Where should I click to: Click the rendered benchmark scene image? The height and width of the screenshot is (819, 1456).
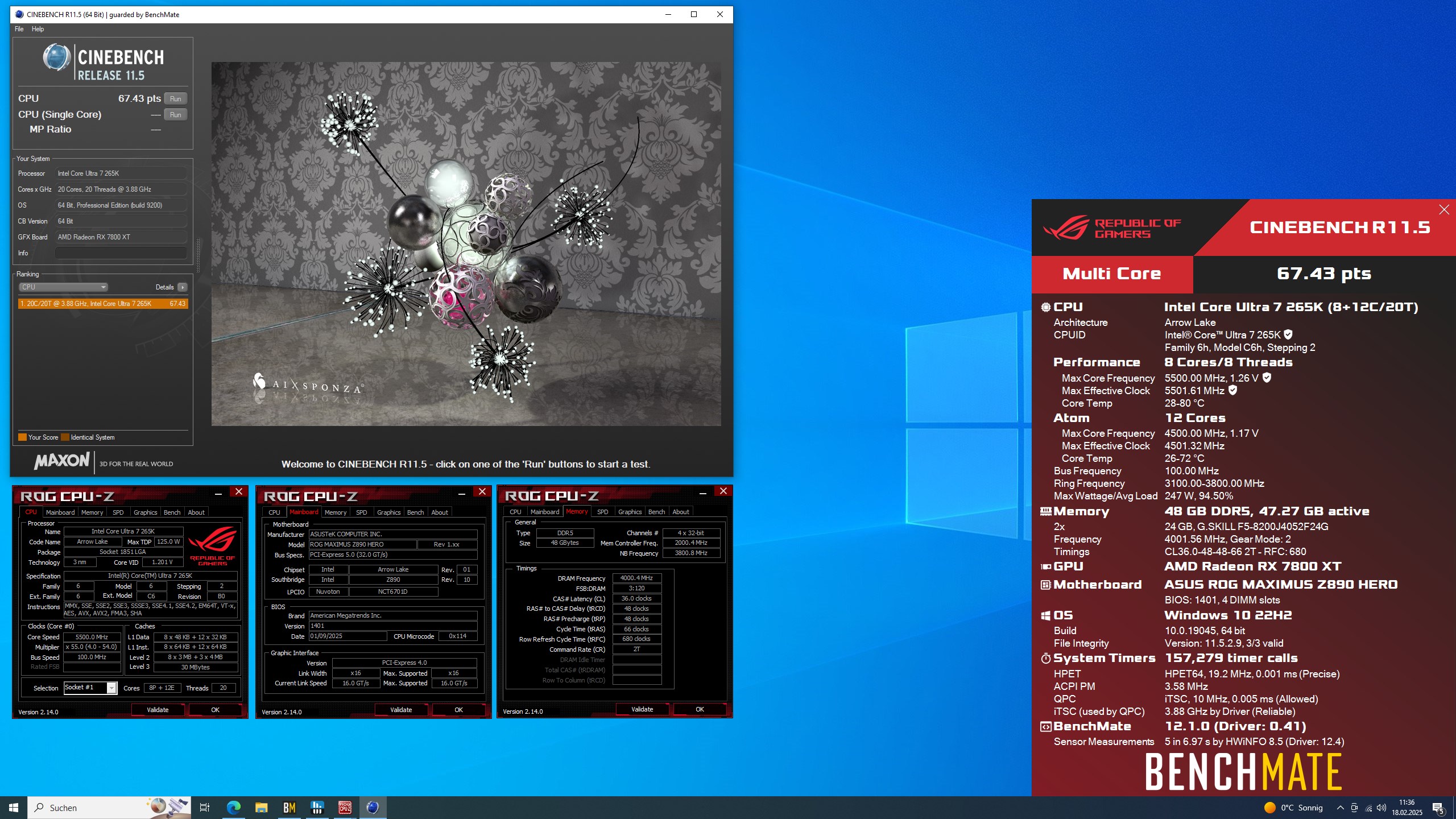point(466,244)
